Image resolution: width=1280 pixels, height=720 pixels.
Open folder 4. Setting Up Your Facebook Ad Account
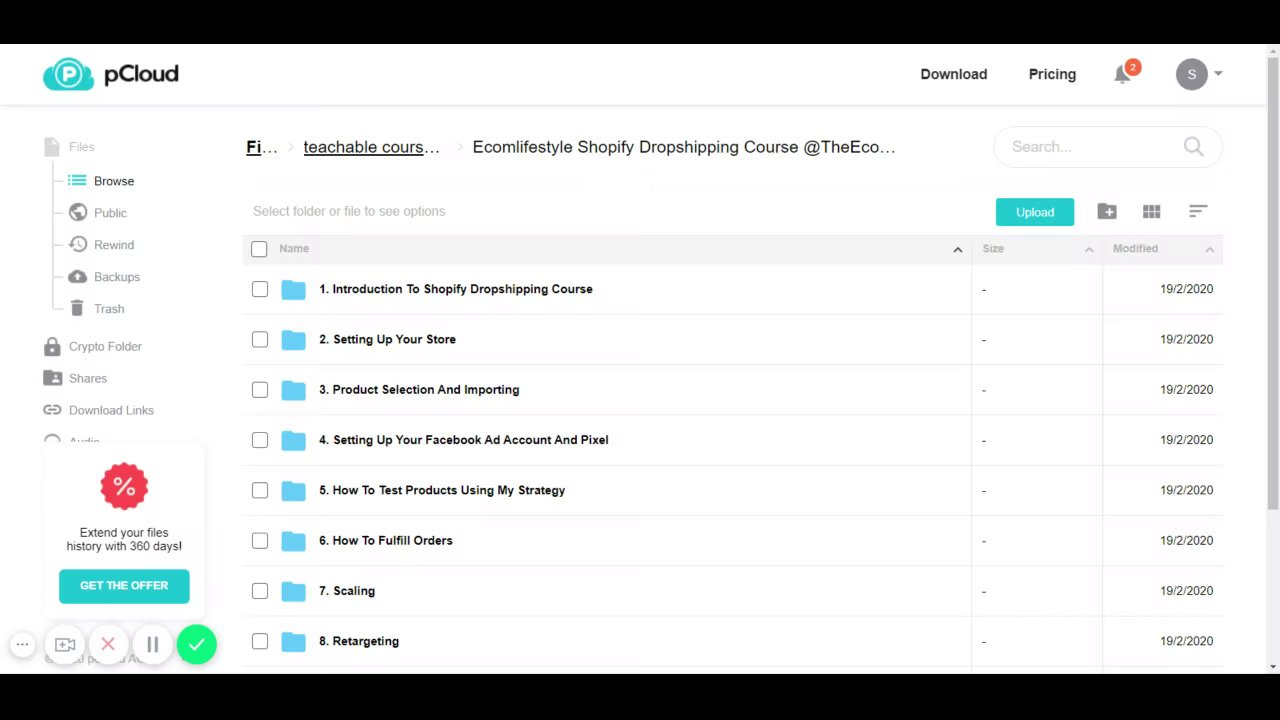pos(464,440)
